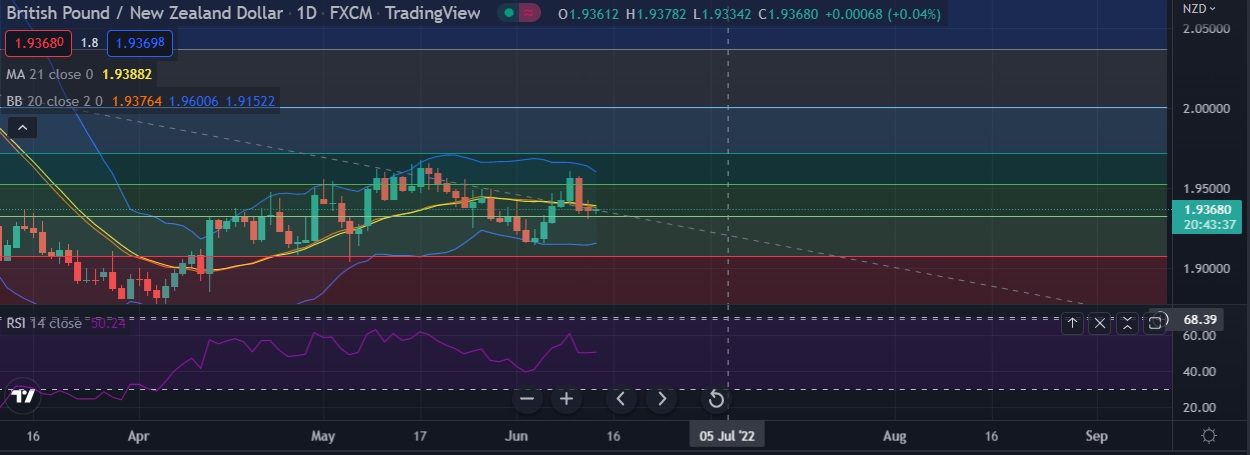Image resolution: width=1250 pixels, height=455 pixels.
Task: Click the pink wave icon beside the market status indicator
Action: click(531, 13)
